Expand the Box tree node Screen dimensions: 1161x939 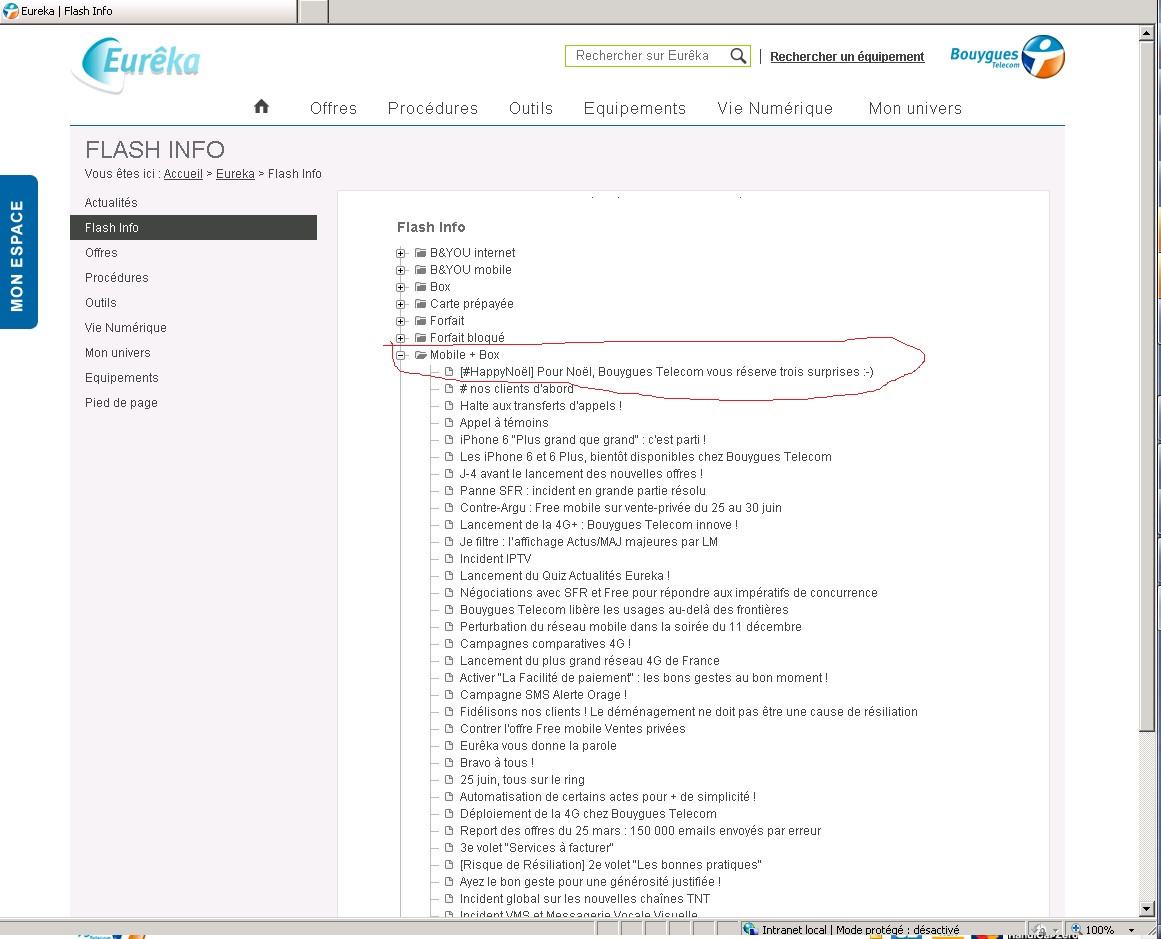pos(401,287)
